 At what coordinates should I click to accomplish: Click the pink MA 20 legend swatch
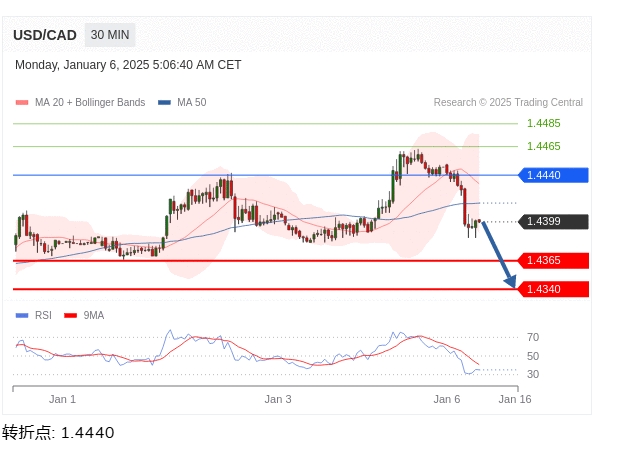point(22,102)
